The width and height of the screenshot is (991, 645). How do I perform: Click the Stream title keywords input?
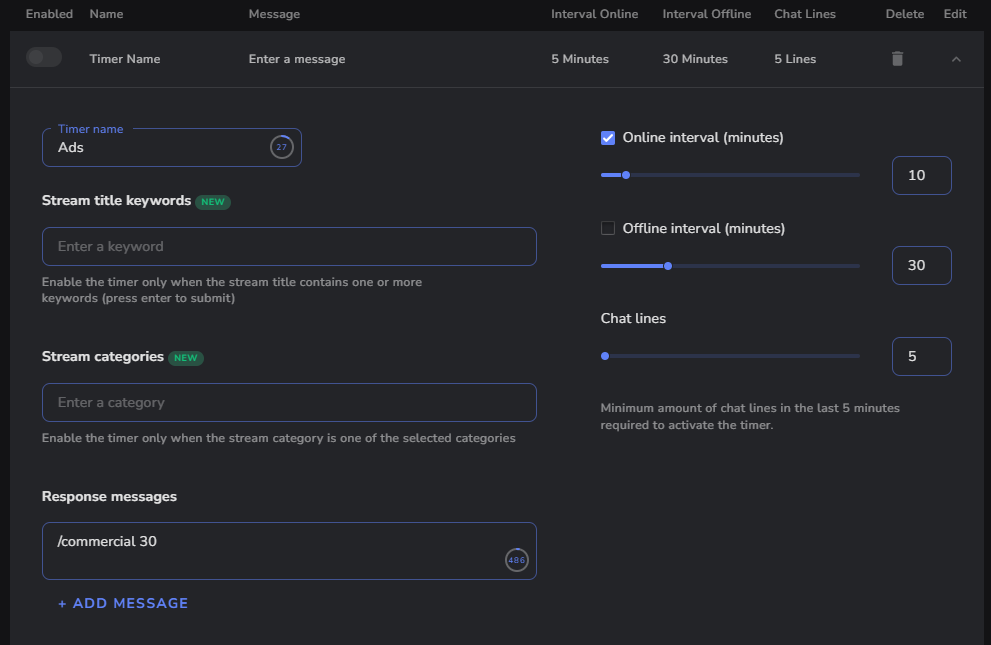tap(289, 246)
